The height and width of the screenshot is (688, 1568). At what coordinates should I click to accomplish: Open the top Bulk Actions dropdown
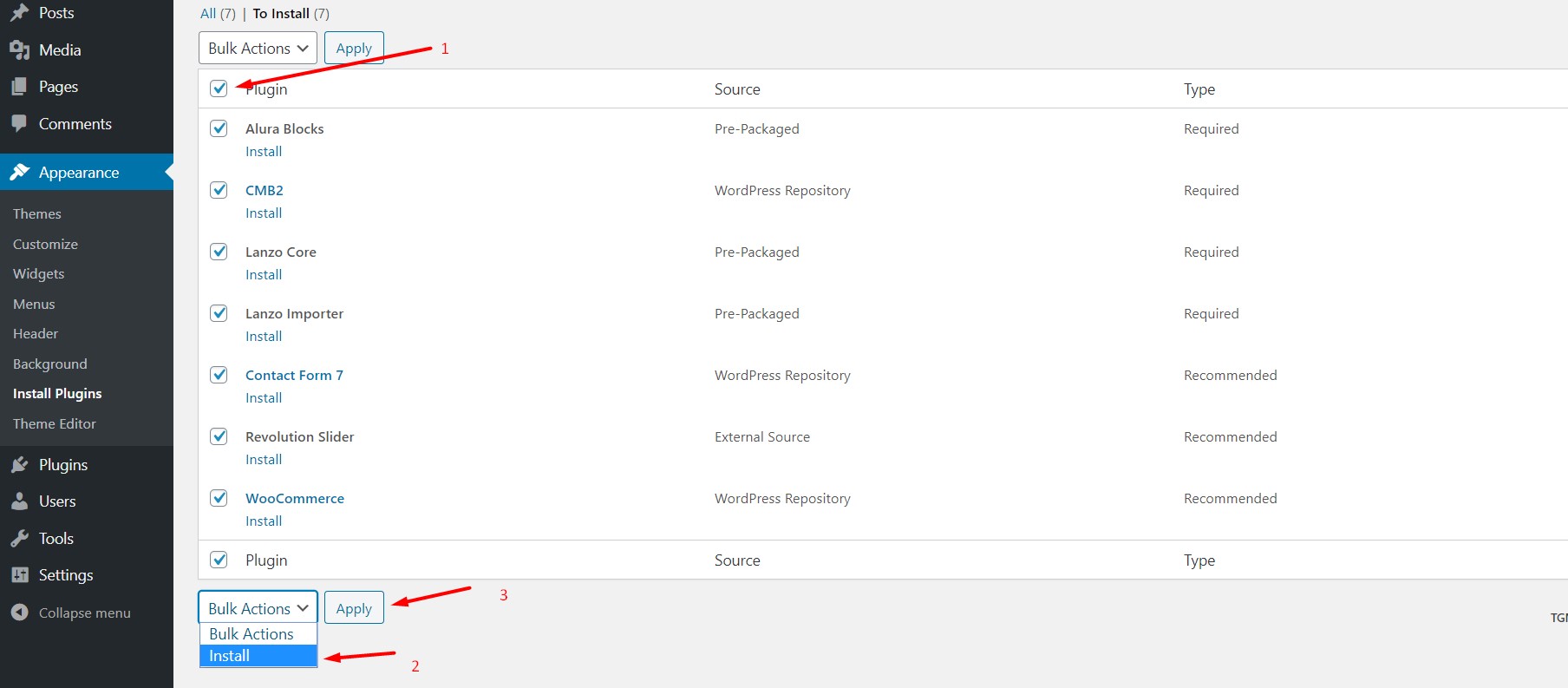click(x=258, y=49)
